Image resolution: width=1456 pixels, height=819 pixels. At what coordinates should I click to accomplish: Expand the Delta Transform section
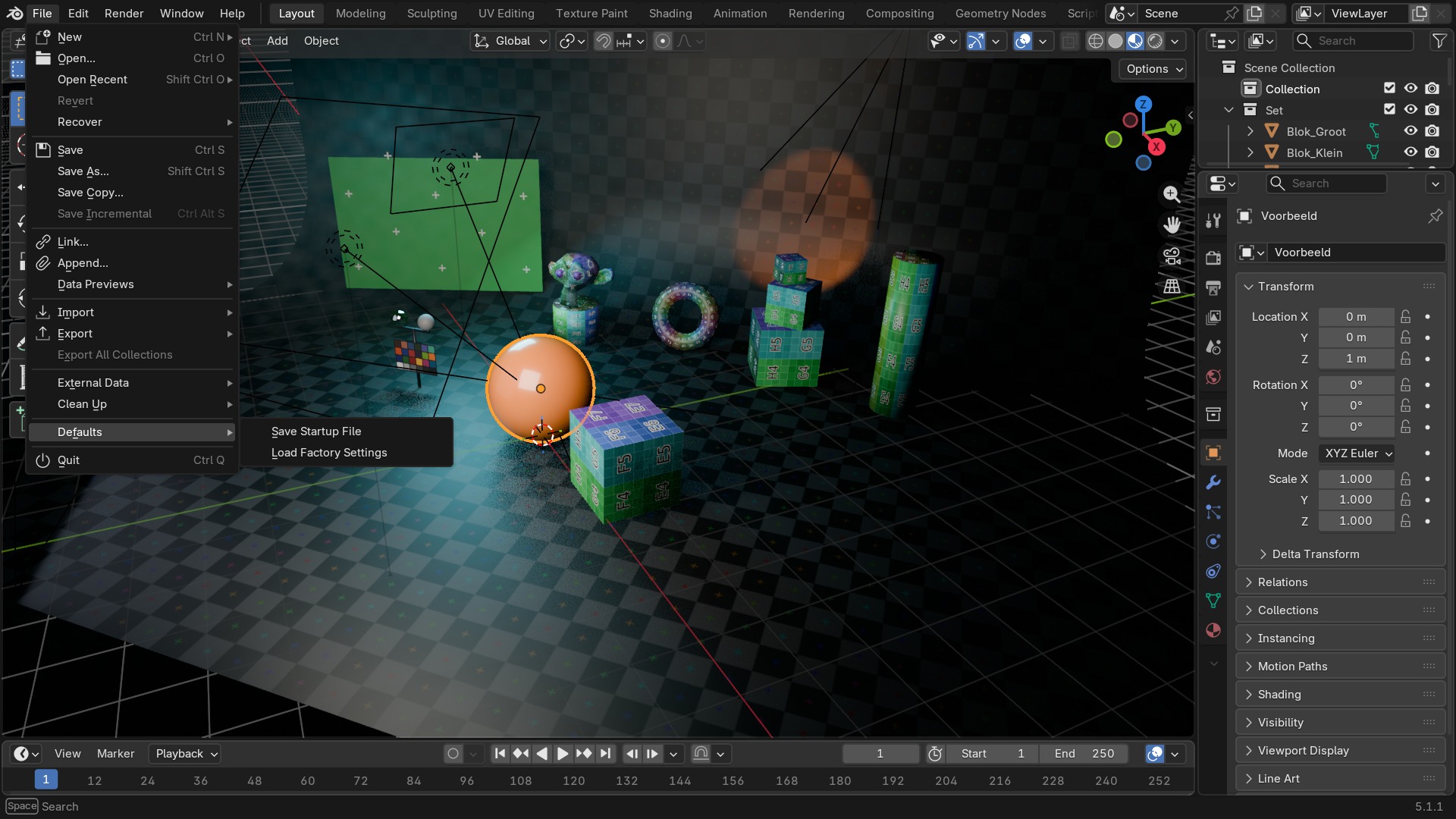[x=1308, y=554]
